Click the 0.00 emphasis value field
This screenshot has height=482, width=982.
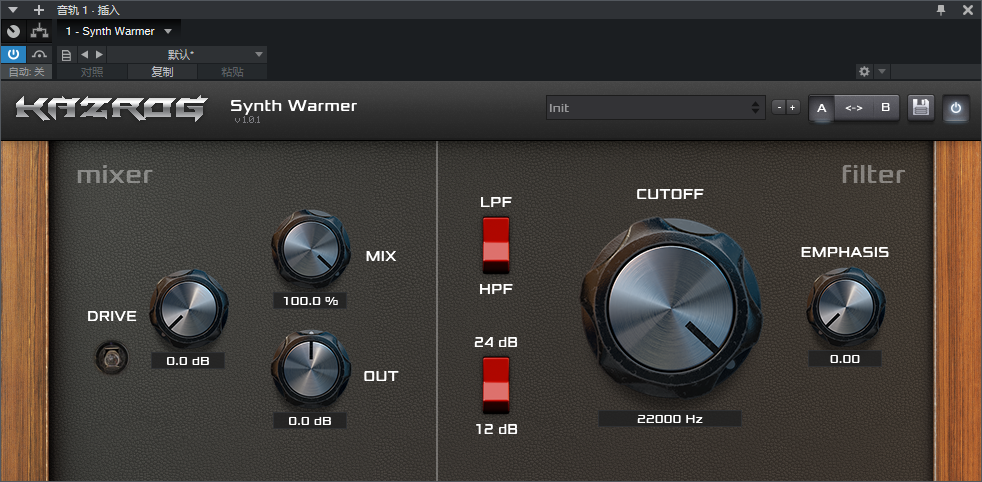845,359
